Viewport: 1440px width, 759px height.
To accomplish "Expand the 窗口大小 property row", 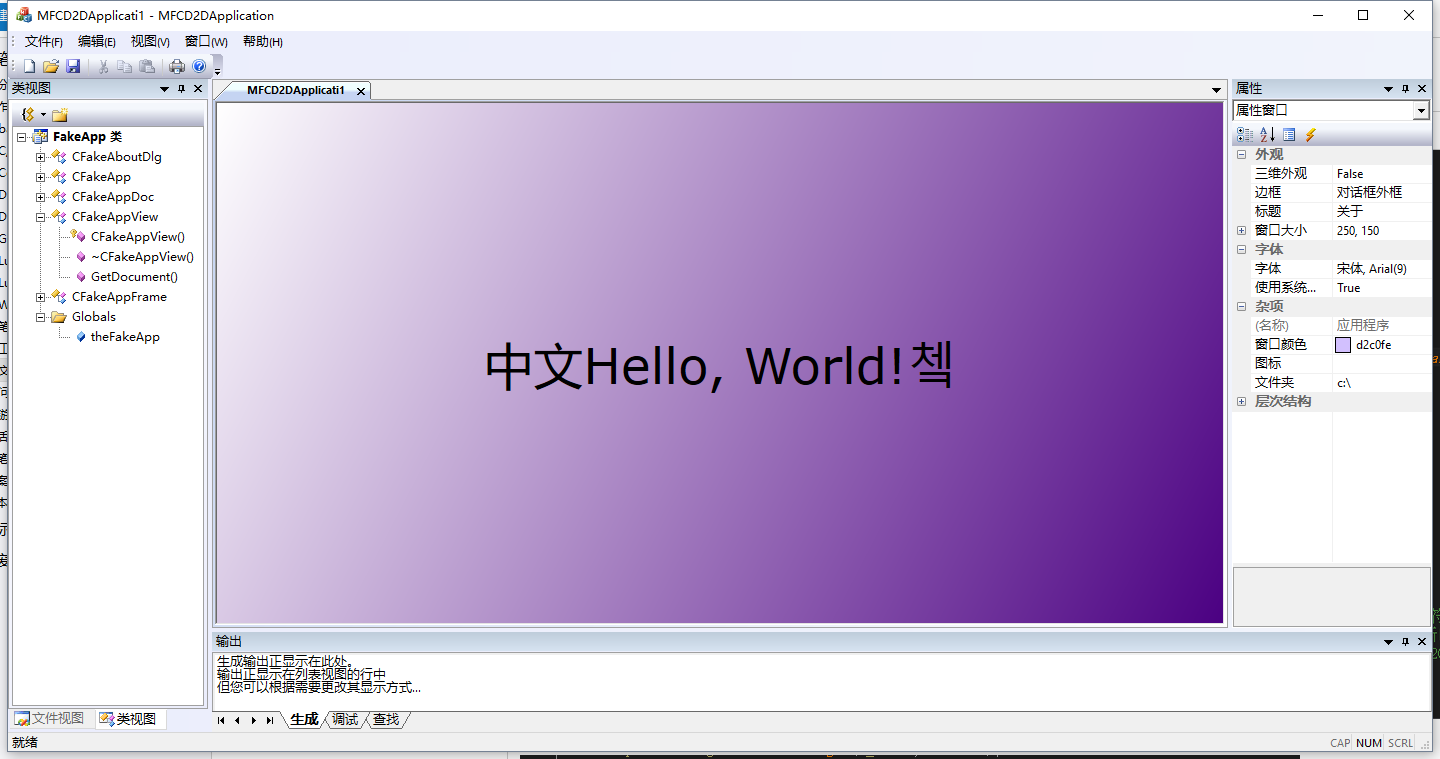I will [1241, 231].
